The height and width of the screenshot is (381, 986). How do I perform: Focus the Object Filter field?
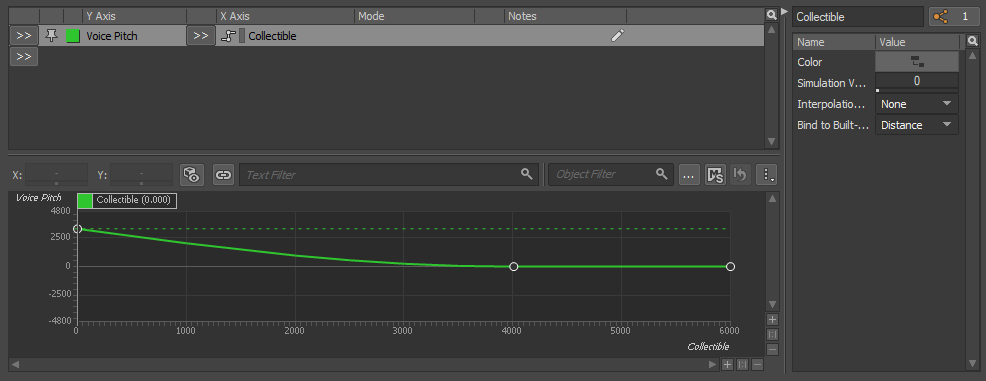tap(611, 175)
